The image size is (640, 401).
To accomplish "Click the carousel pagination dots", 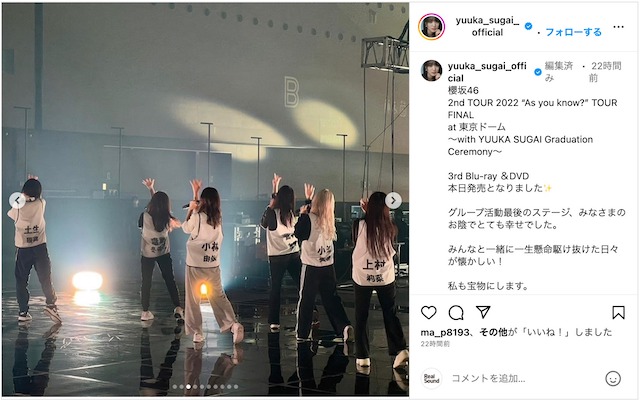I will [x=205, y=386].
